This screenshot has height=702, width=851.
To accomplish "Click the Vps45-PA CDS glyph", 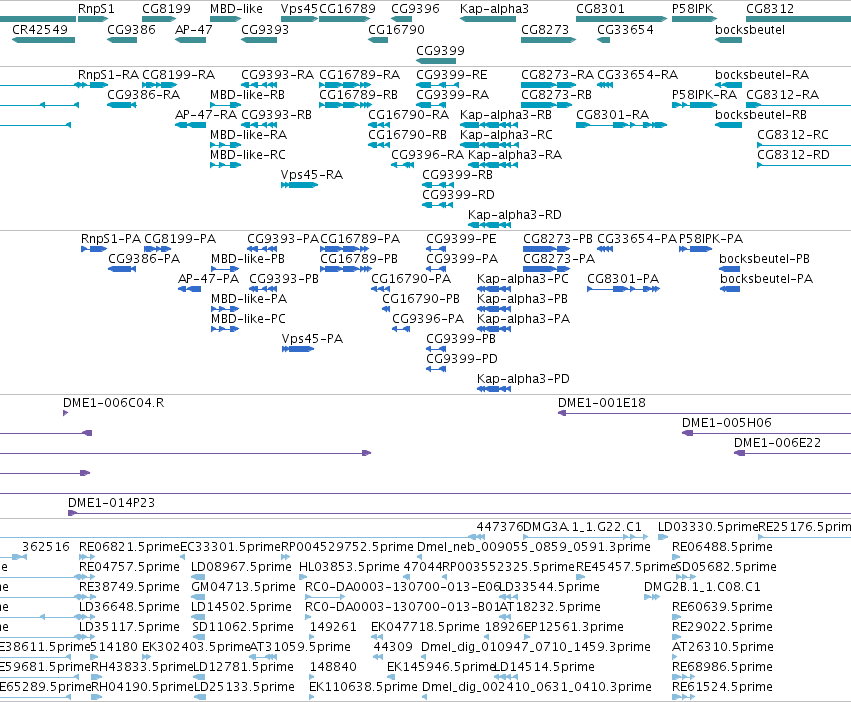I will (298, 349).
